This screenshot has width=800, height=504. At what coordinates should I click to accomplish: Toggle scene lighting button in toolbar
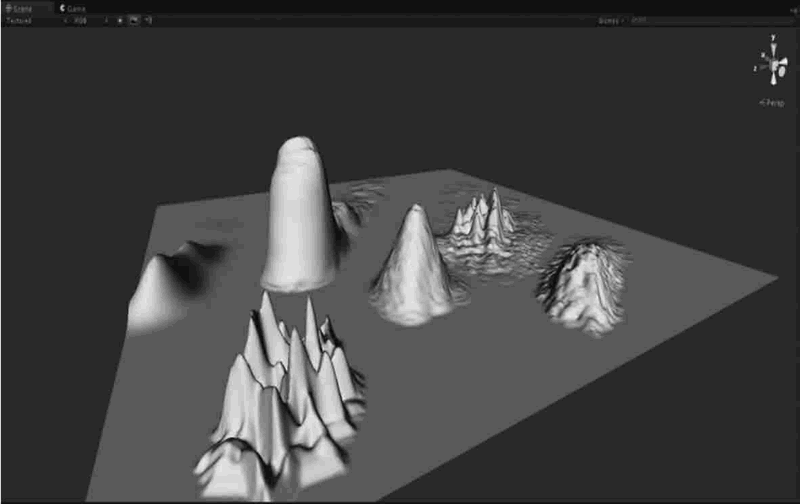[x=120, y=19]
